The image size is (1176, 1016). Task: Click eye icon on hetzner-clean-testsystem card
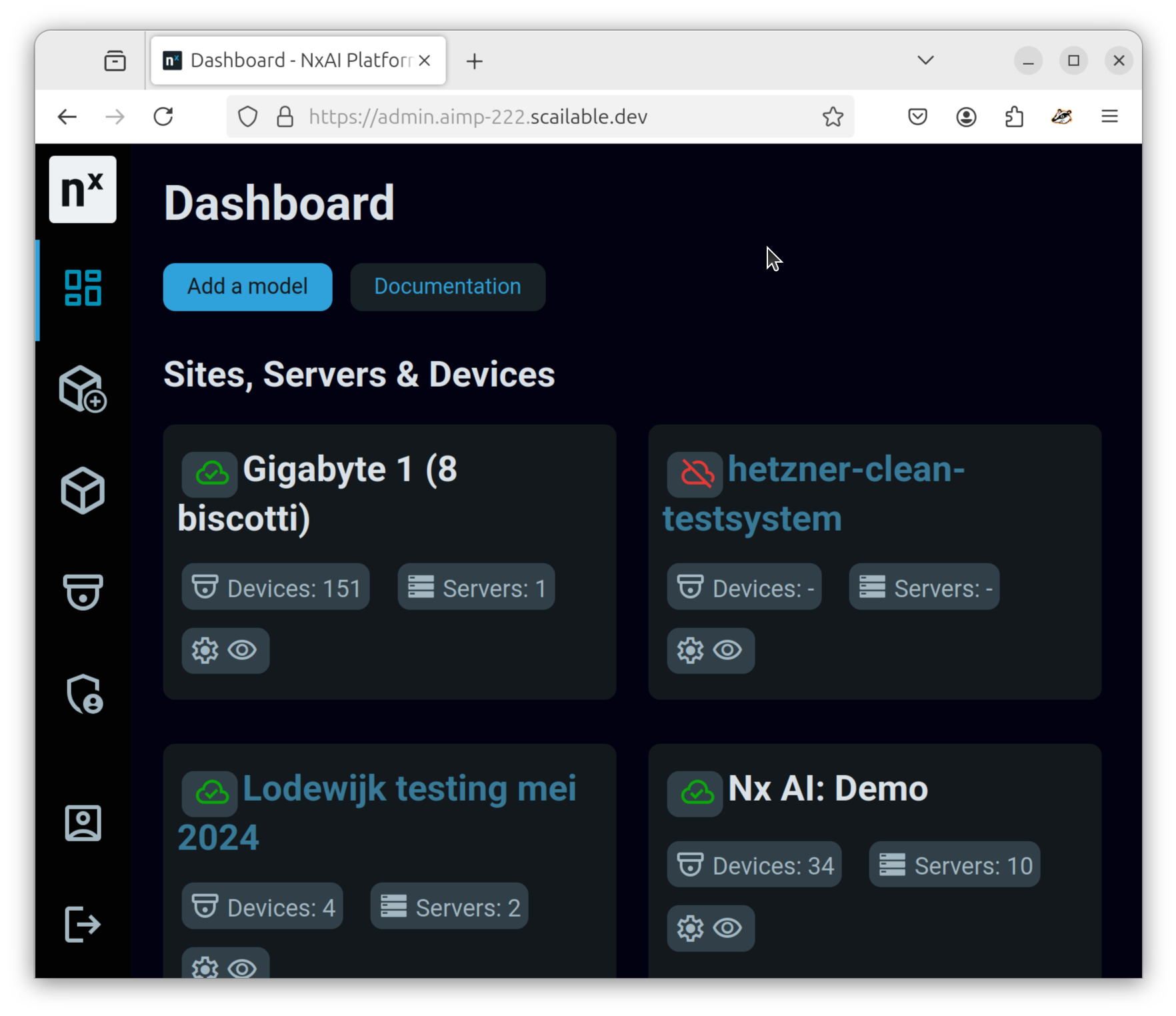click(x=727, y=650)
